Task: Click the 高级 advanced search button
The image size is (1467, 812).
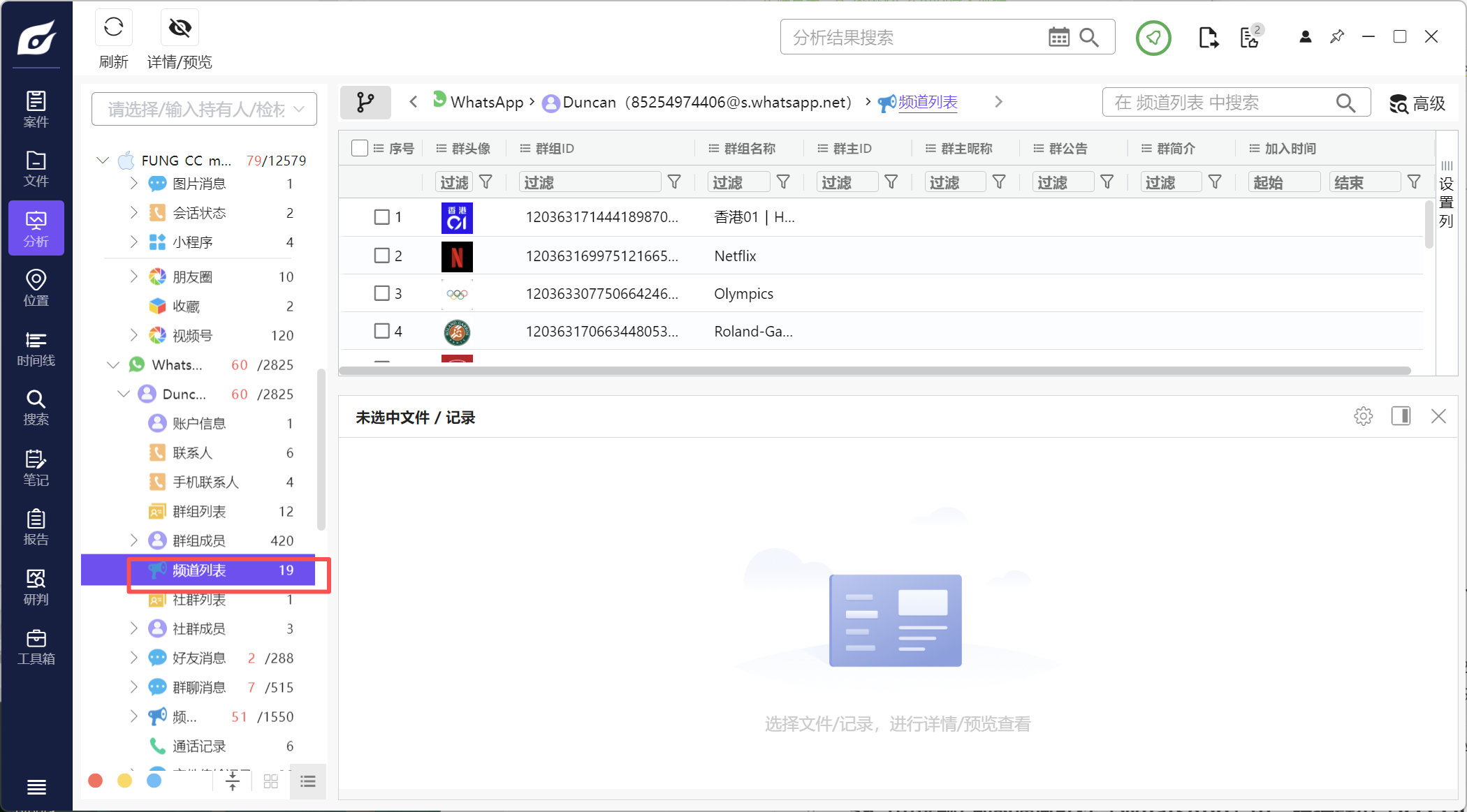Action: point(1417,103)
